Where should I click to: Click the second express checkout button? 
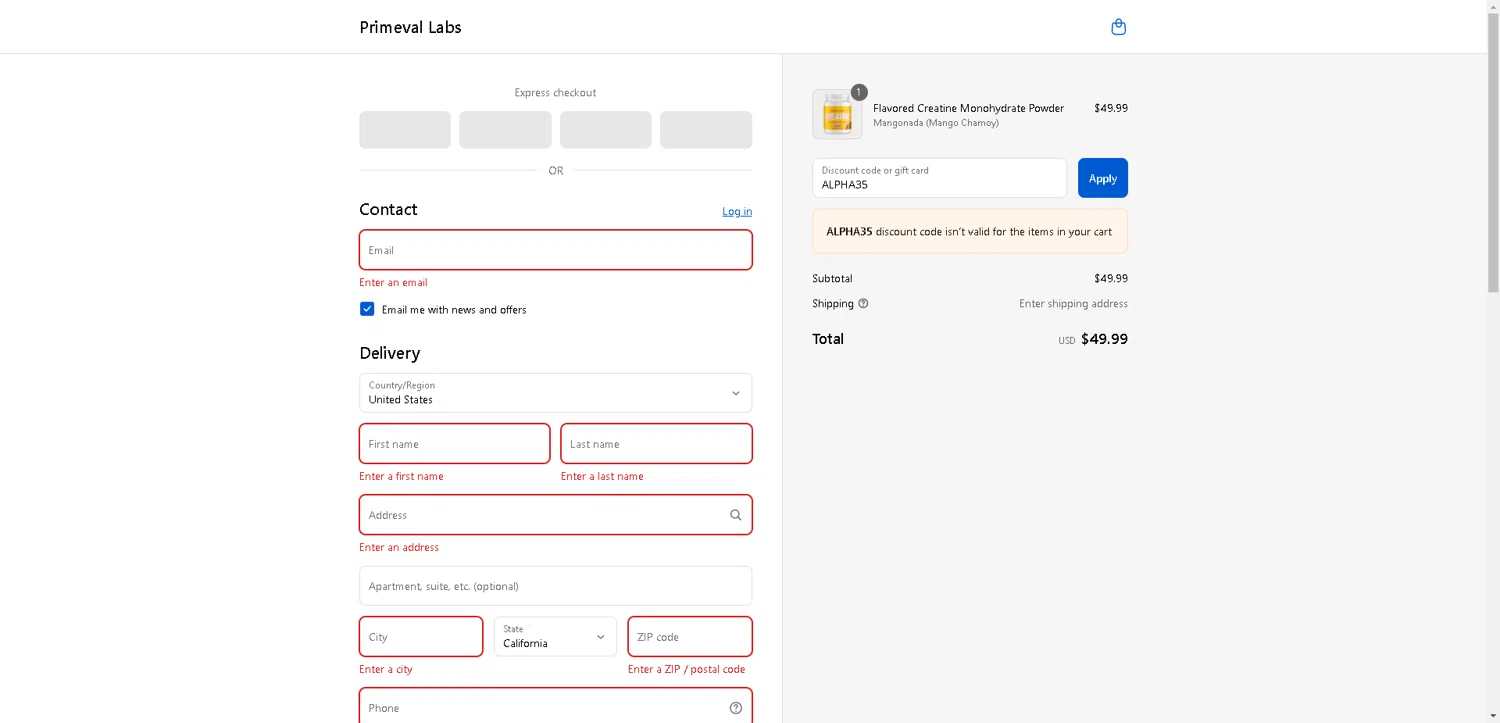point(505,130)
